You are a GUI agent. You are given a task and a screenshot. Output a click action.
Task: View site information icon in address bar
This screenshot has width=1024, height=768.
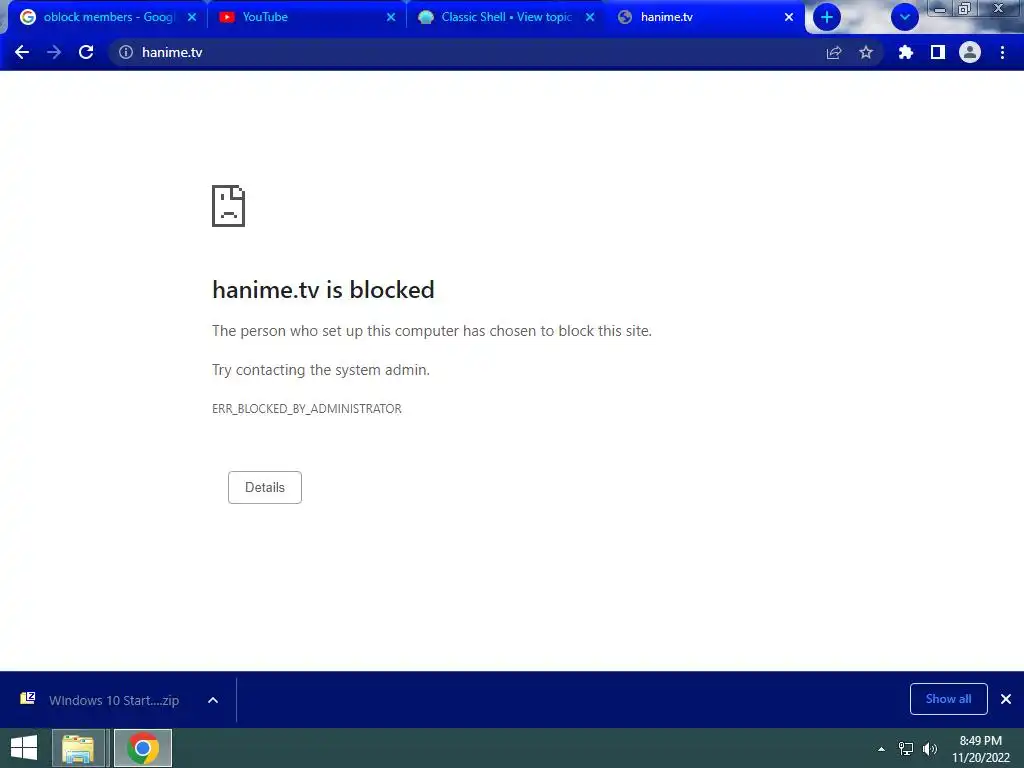[x=125, y=52]
